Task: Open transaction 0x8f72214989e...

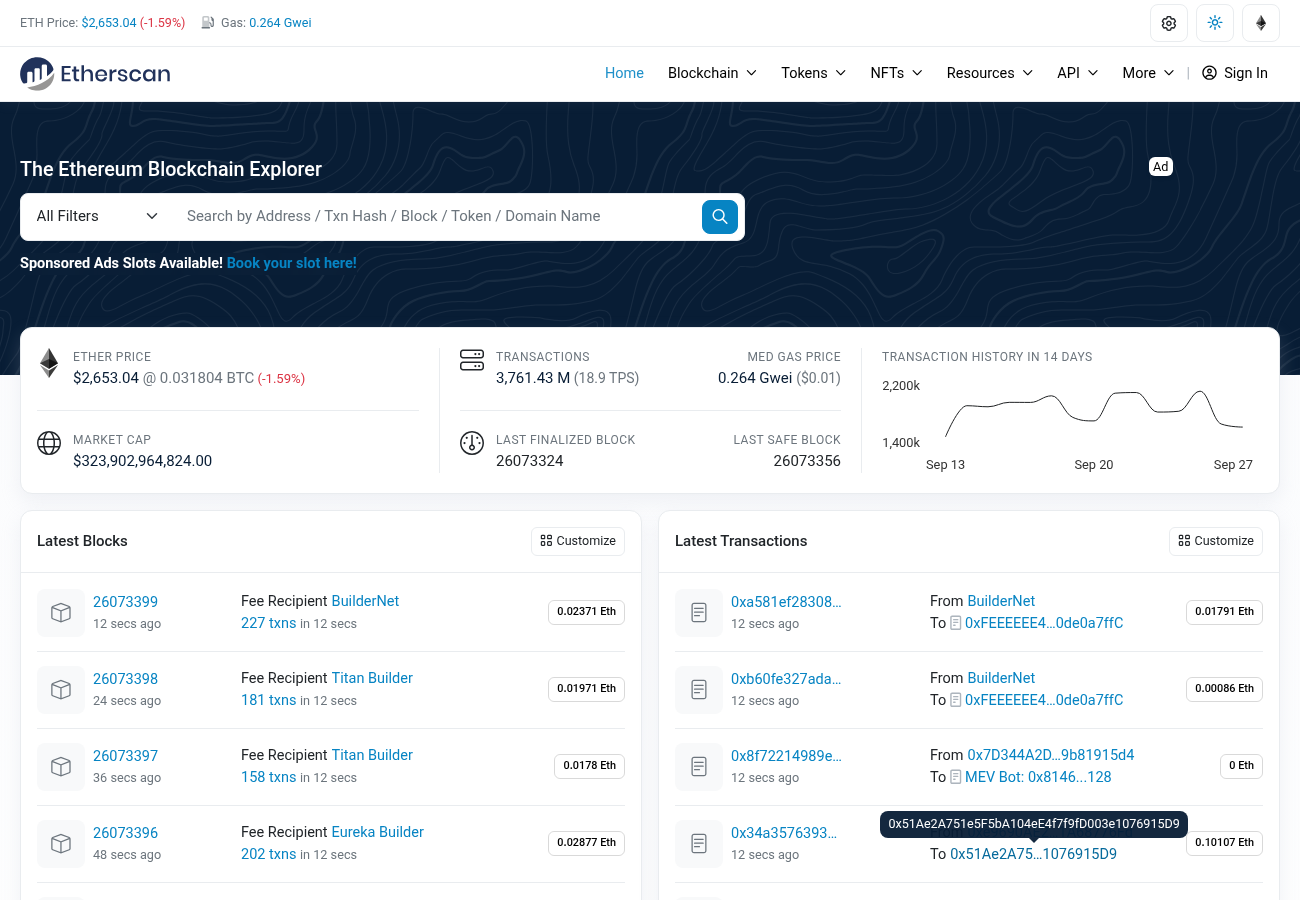Action: (x=786, y=756)
